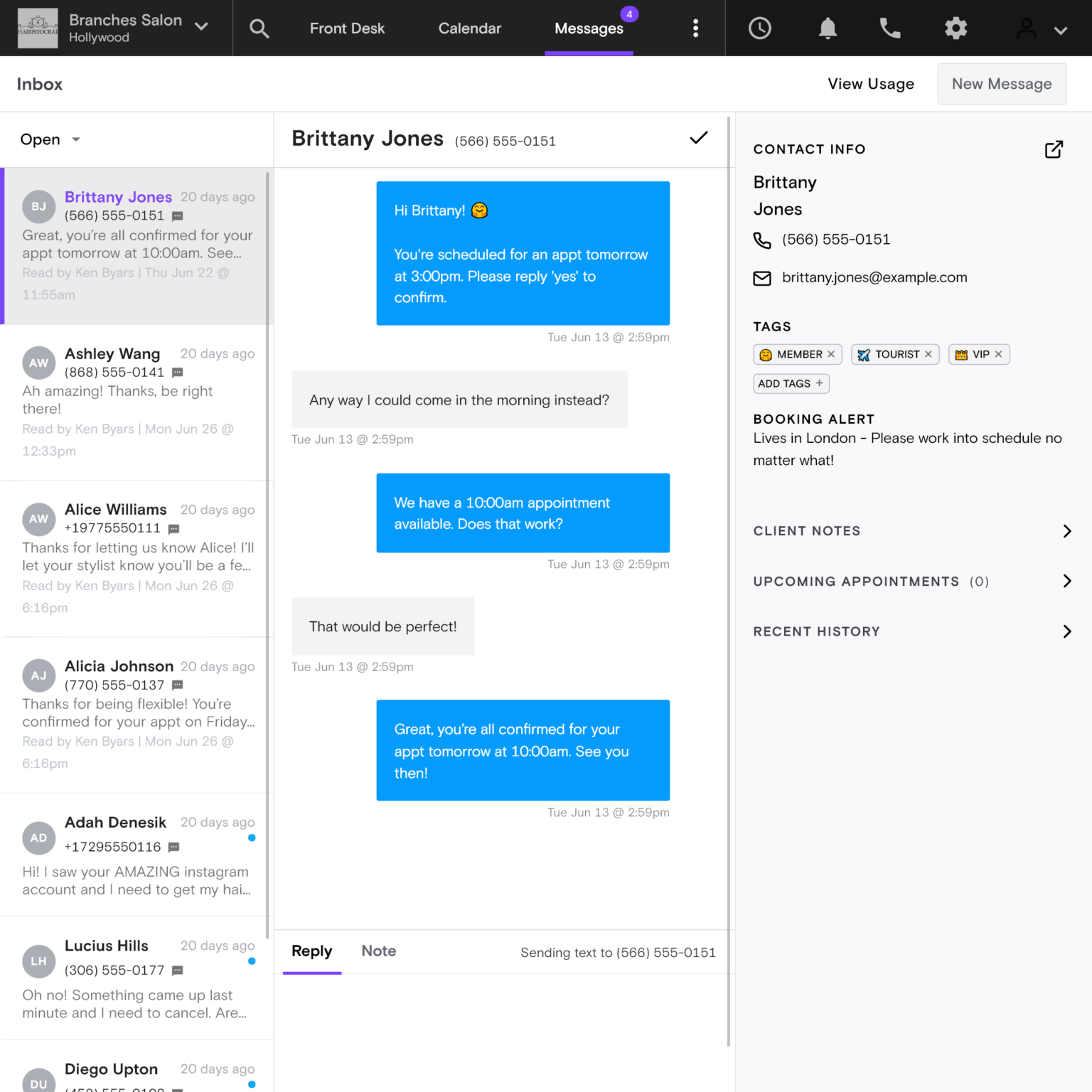
Task: Open Adah Denesik's conversation
Action: 136,855
